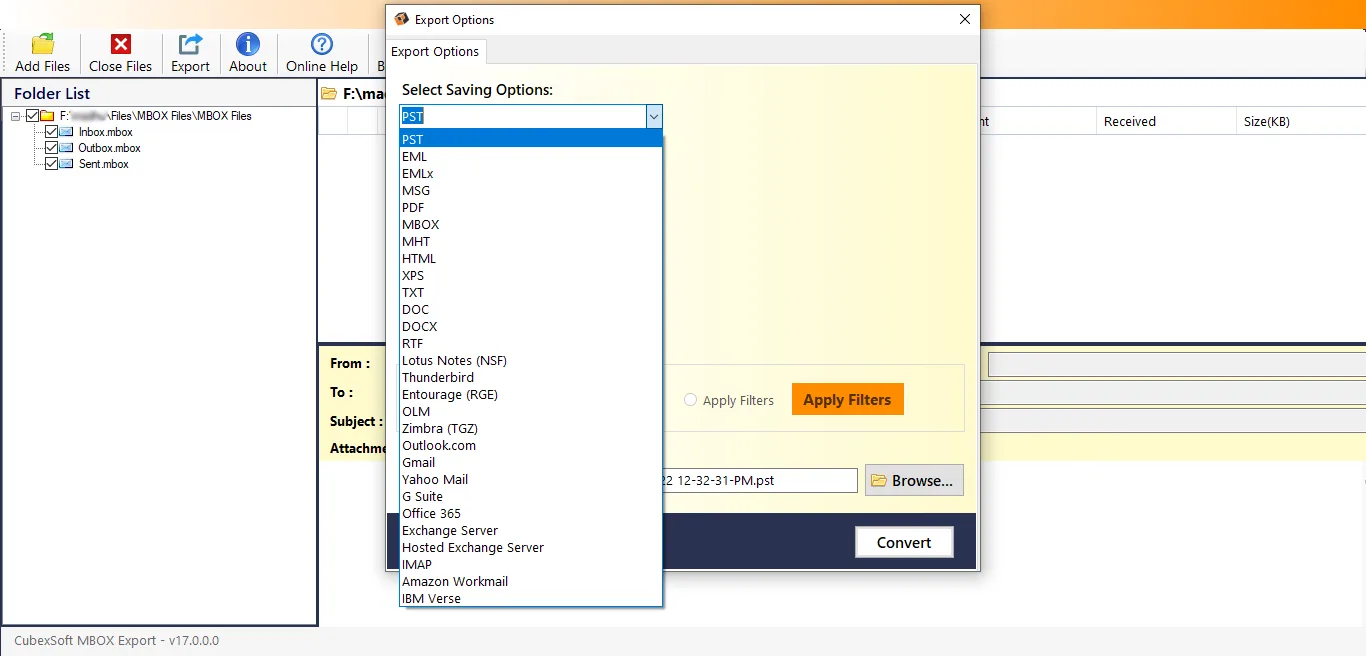Click the root MBOX Files folder icon

coord(47,116)
